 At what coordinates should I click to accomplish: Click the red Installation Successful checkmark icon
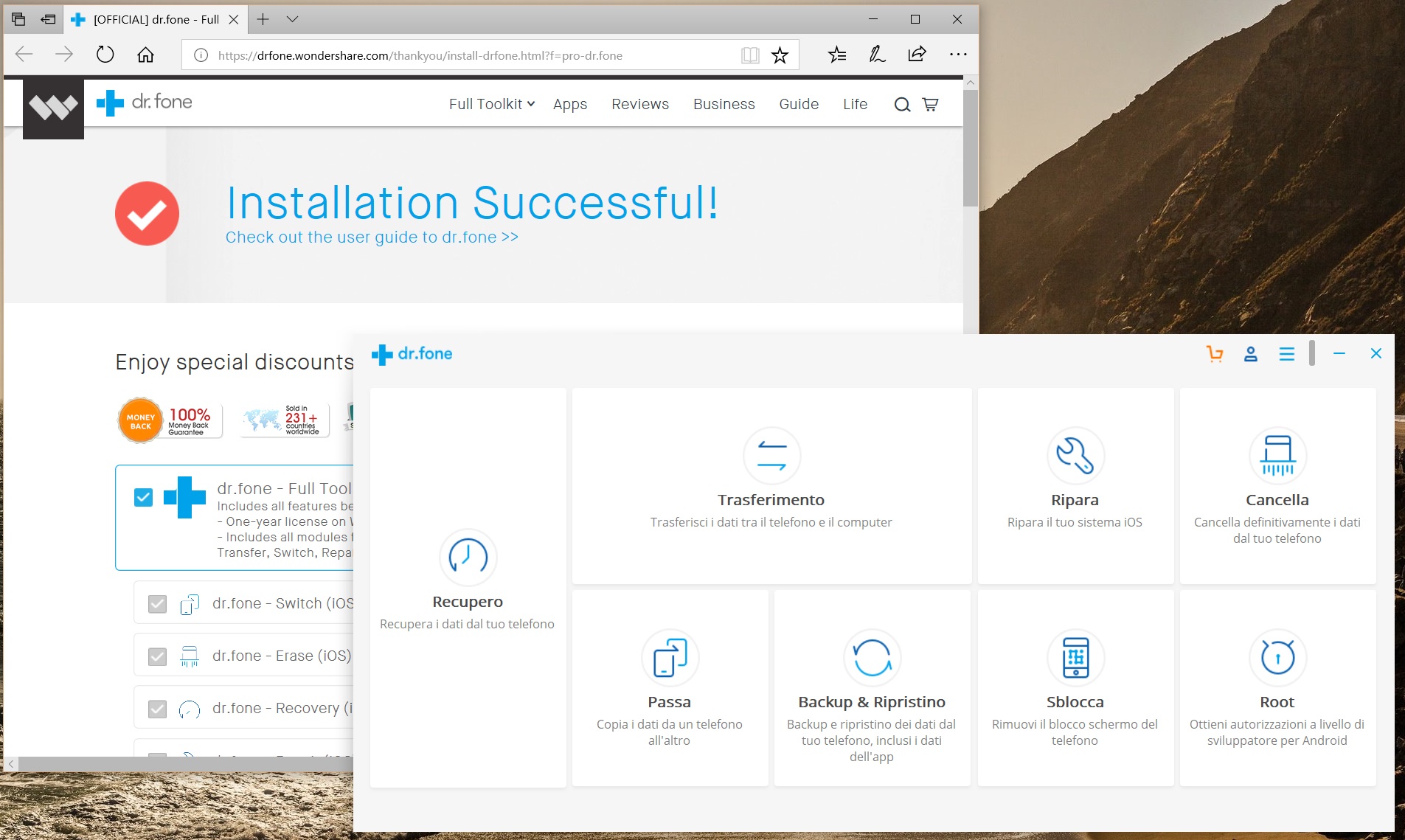pos(147,213)
